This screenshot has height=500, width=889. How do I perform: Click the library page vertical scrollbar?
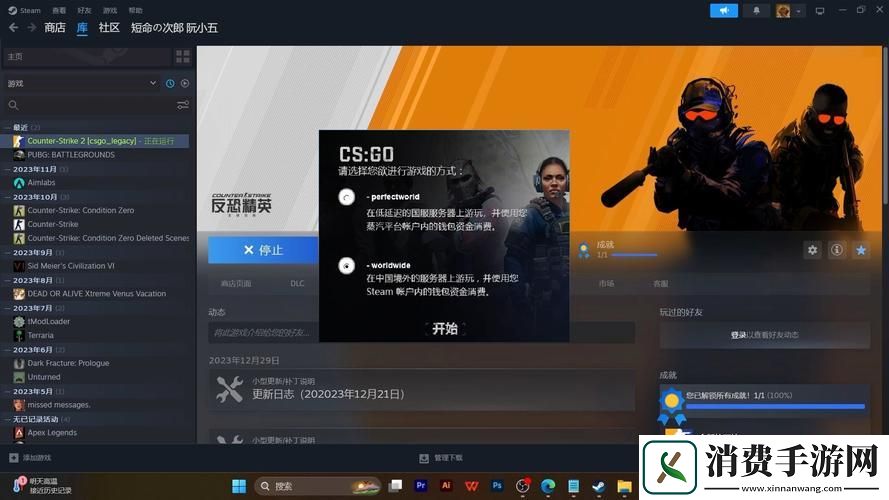tap(885, 125)
